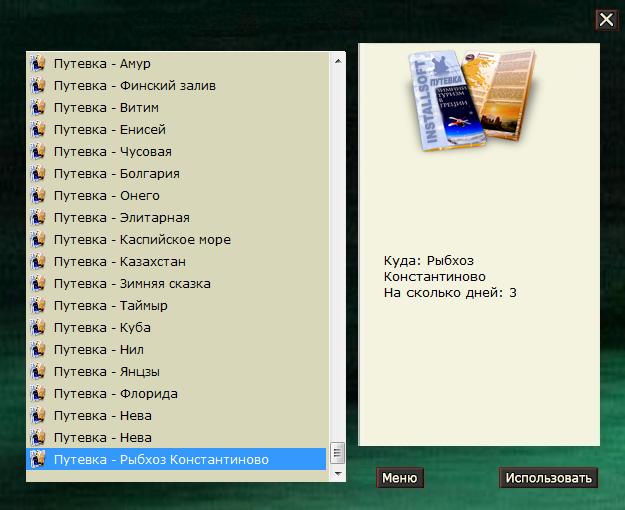Click the scrollbar up arrow
This screenshot has height=510, width=625.
tap(338, 61)
